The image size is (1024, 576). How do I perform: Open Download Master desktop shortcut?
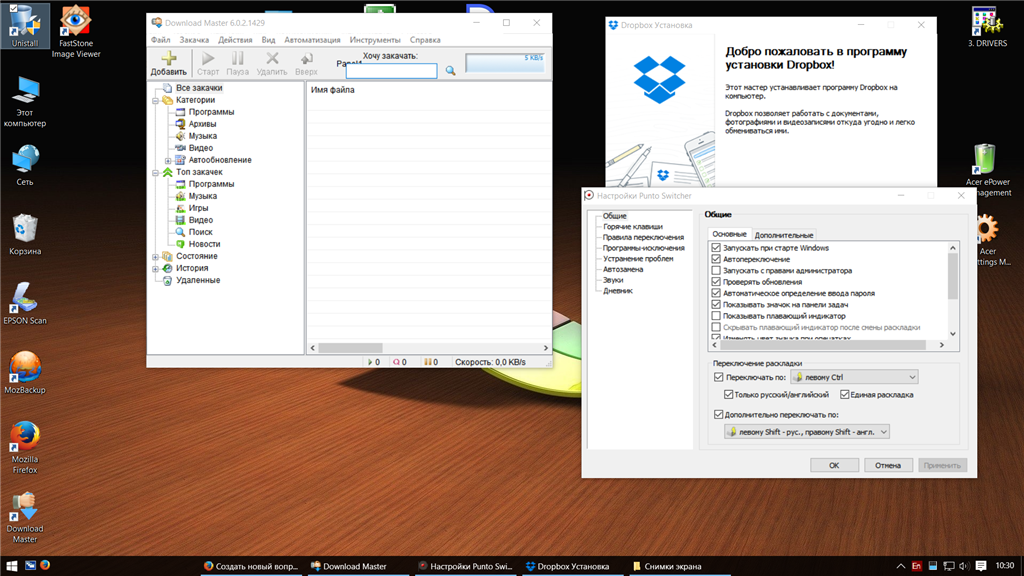pyautogui.click(x=25, y=517)
